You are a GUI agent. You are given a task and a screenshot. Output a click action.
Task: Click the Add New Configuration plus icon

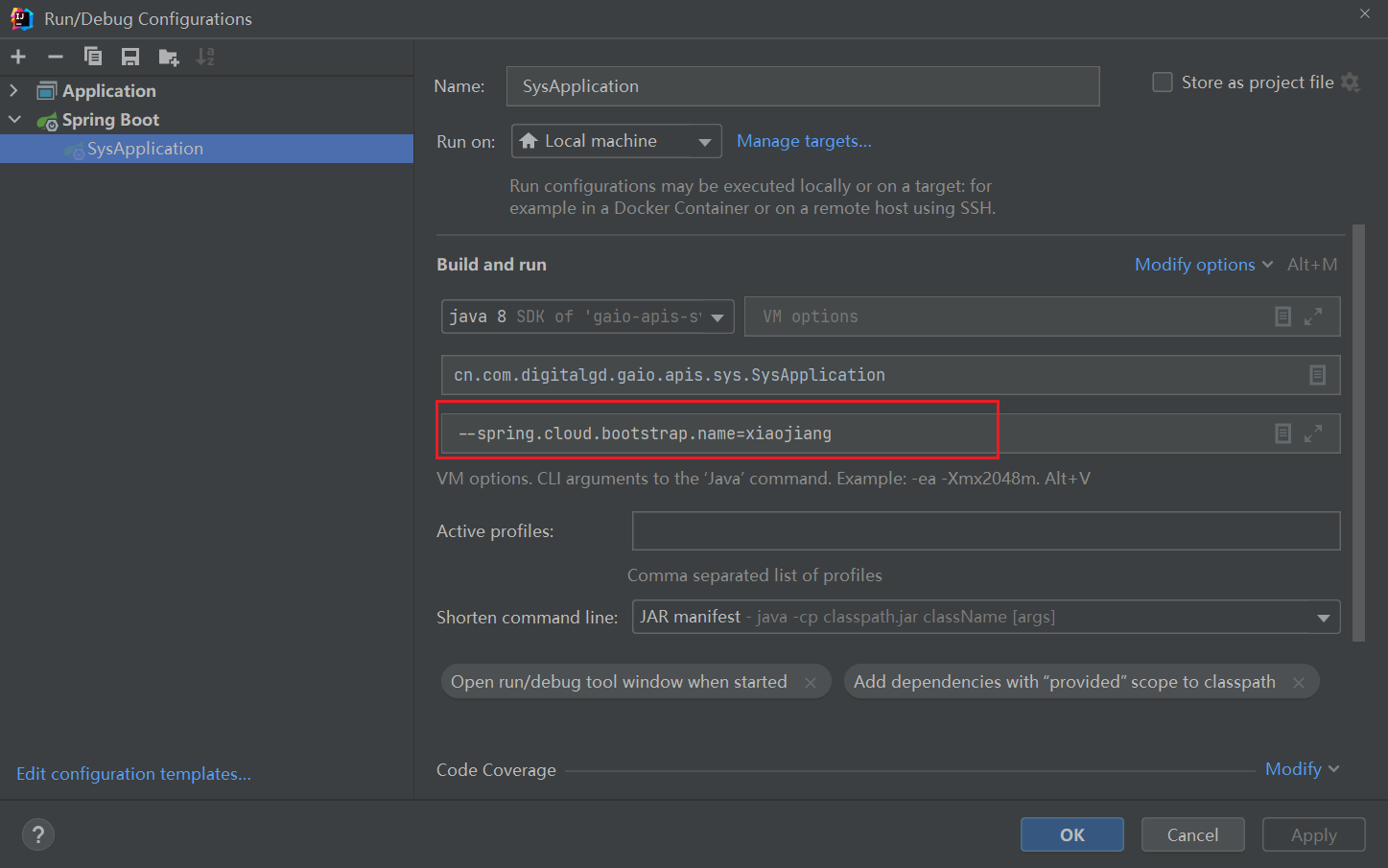click(18, 57)
